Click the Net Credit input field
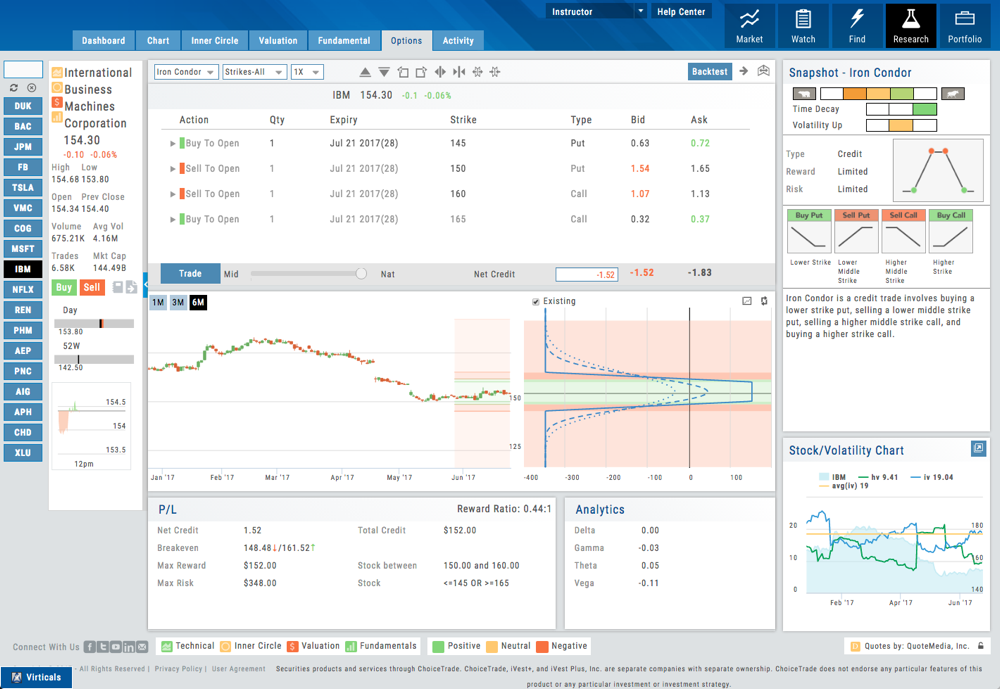The height and width of the screenshot is (689, 1000). [587, 274]
